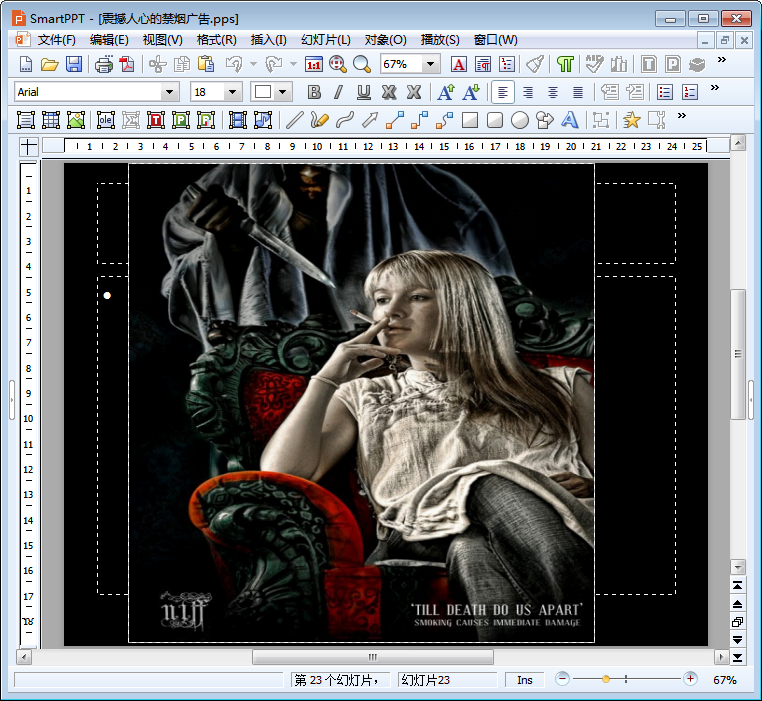Open the redo history dropdown arrow

click(293, 64)
